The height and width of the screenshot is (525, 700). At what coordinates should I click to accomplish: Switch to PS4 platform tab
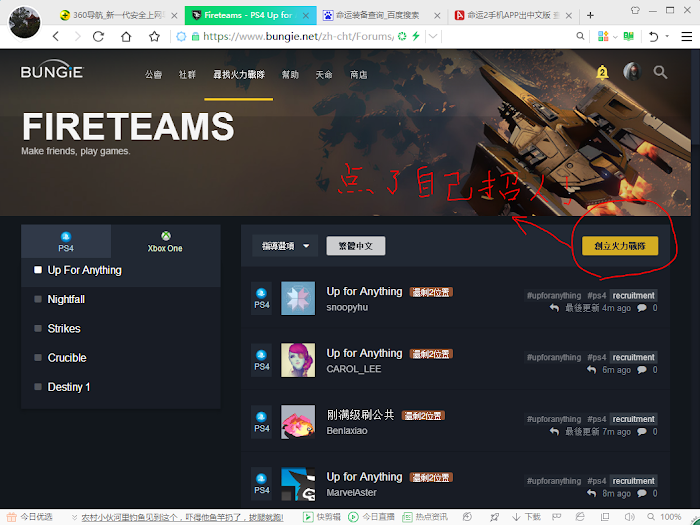pyautogui.click(x=66, y=242)
